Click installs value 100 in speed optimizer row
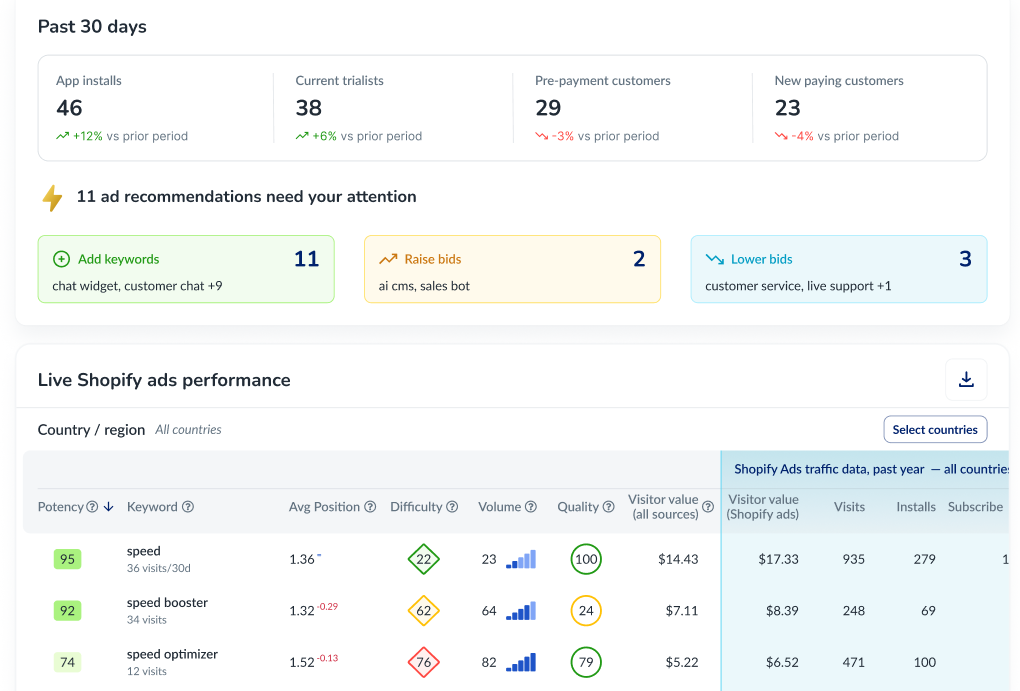The width and height of the screenshot is (1020, 691). [x=924, y=662]
